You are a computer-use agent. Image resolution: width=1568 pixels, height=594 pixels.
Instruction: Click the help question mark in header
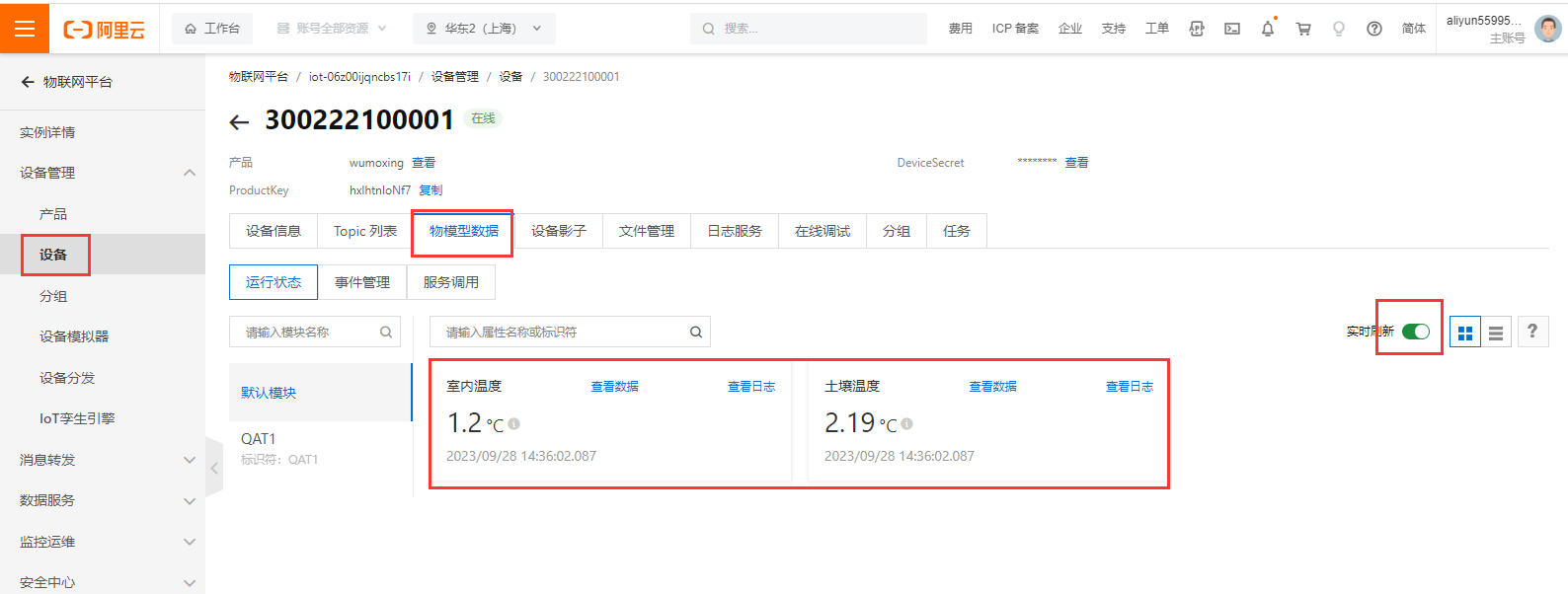point(1374,29)
